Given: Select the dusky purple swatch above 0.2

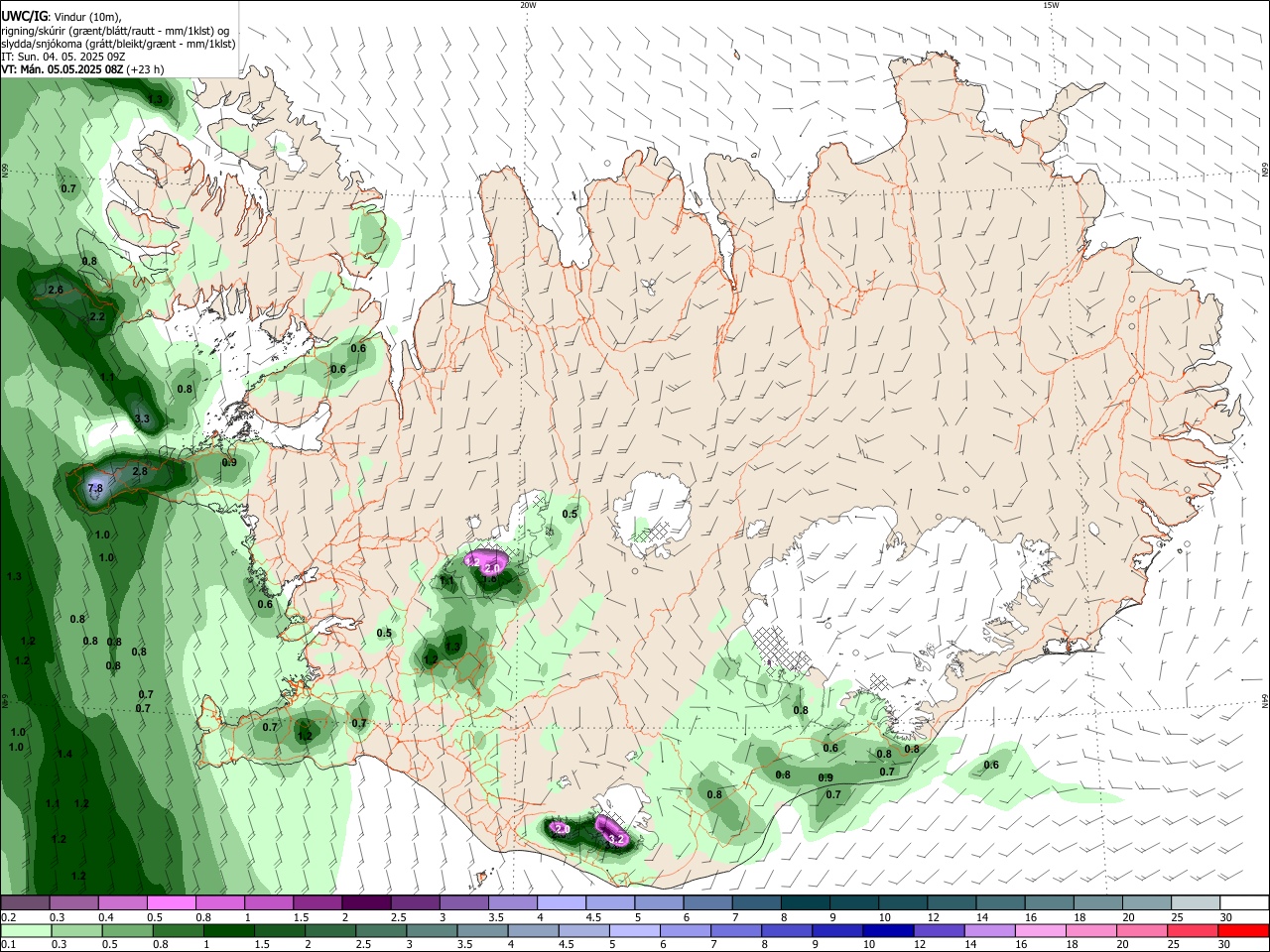Looking at the screenshot, I should (25, 902).
